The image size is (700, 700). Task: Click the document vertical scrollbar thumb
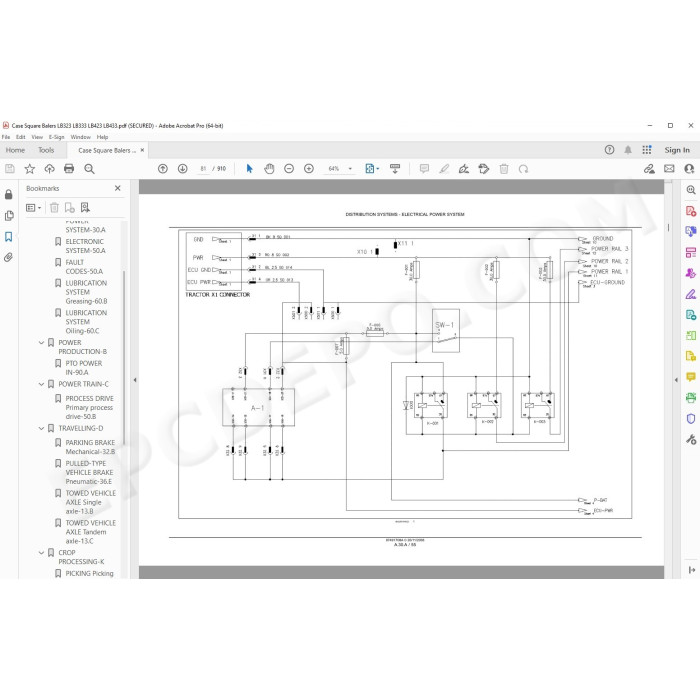point(668,228)
